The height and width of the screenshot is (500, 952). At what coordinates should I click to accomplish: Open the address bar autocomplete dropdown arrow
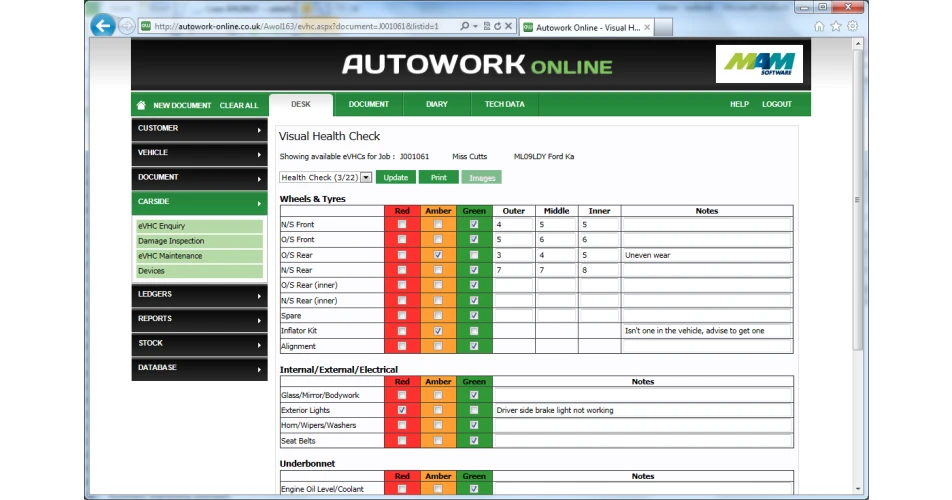point(475,26)
